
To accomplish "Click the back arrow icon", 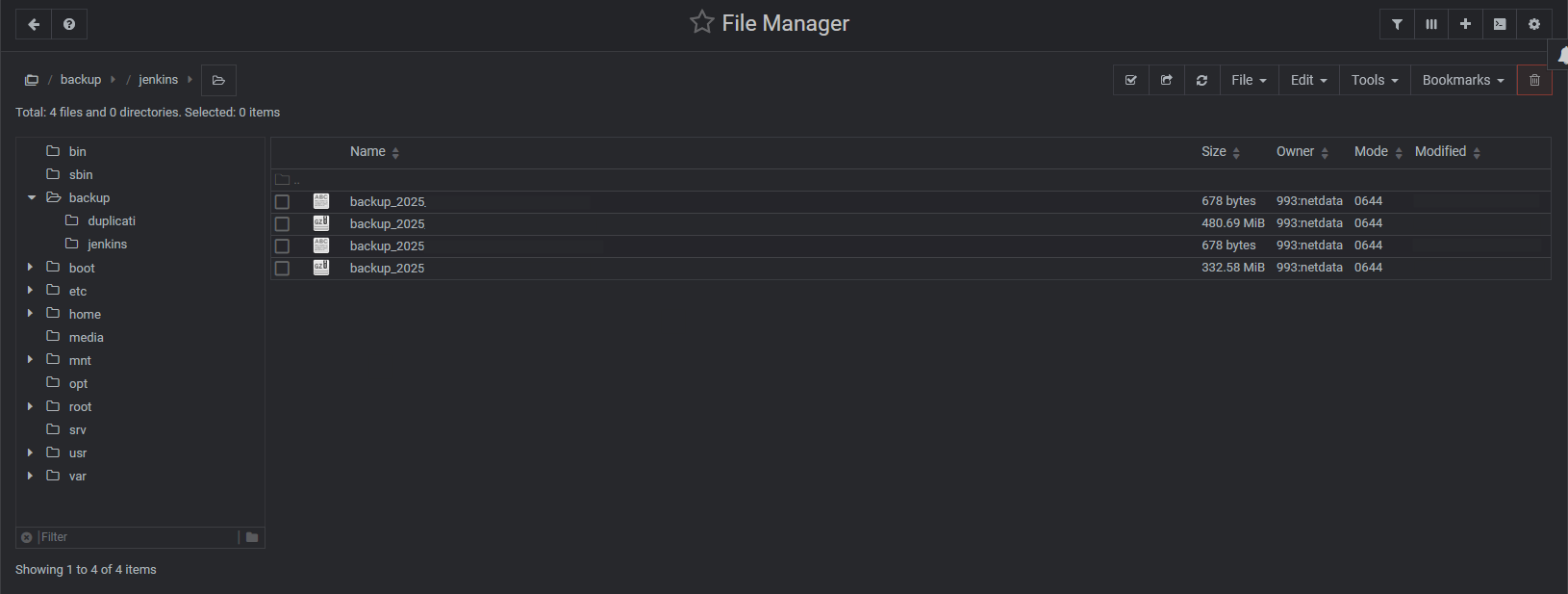I will click(x=34, y=24).
